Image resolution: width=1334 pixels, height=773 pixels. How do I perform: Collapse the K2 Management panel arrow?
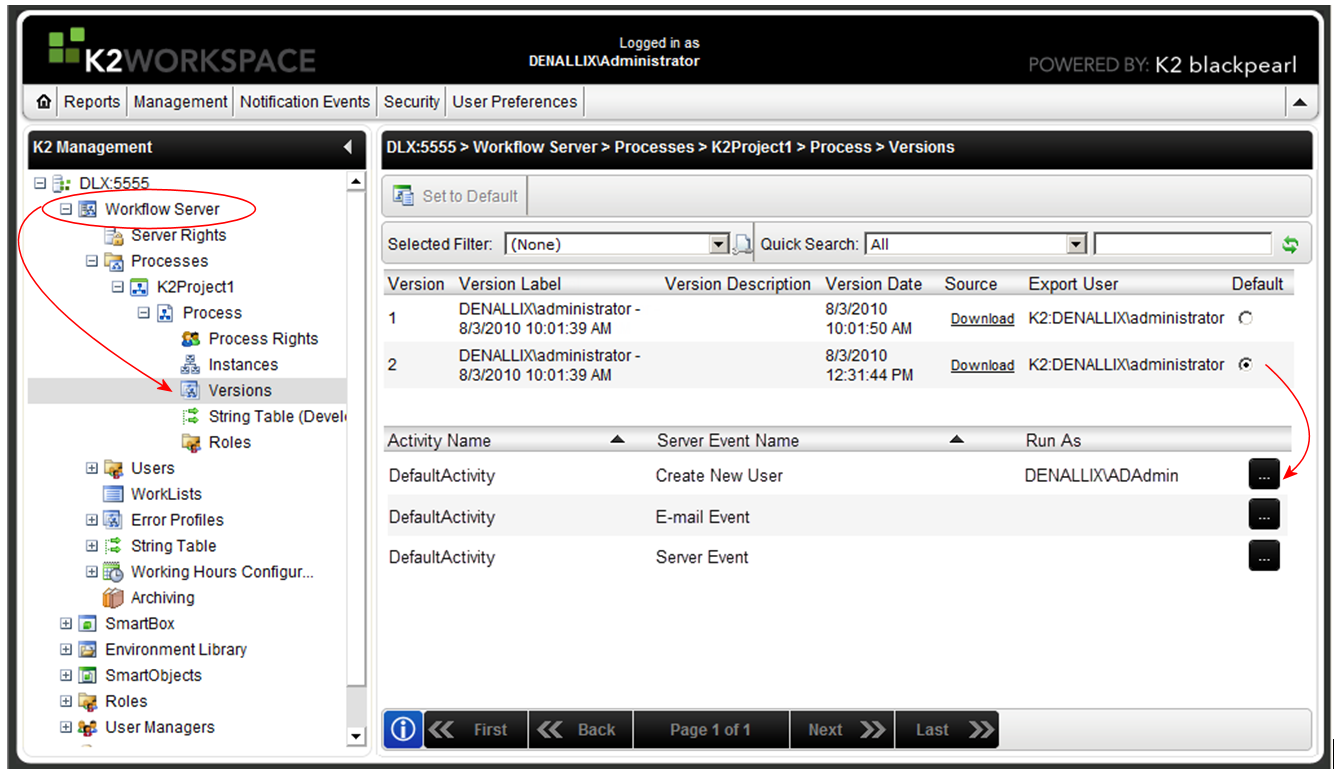coord(348,147)
